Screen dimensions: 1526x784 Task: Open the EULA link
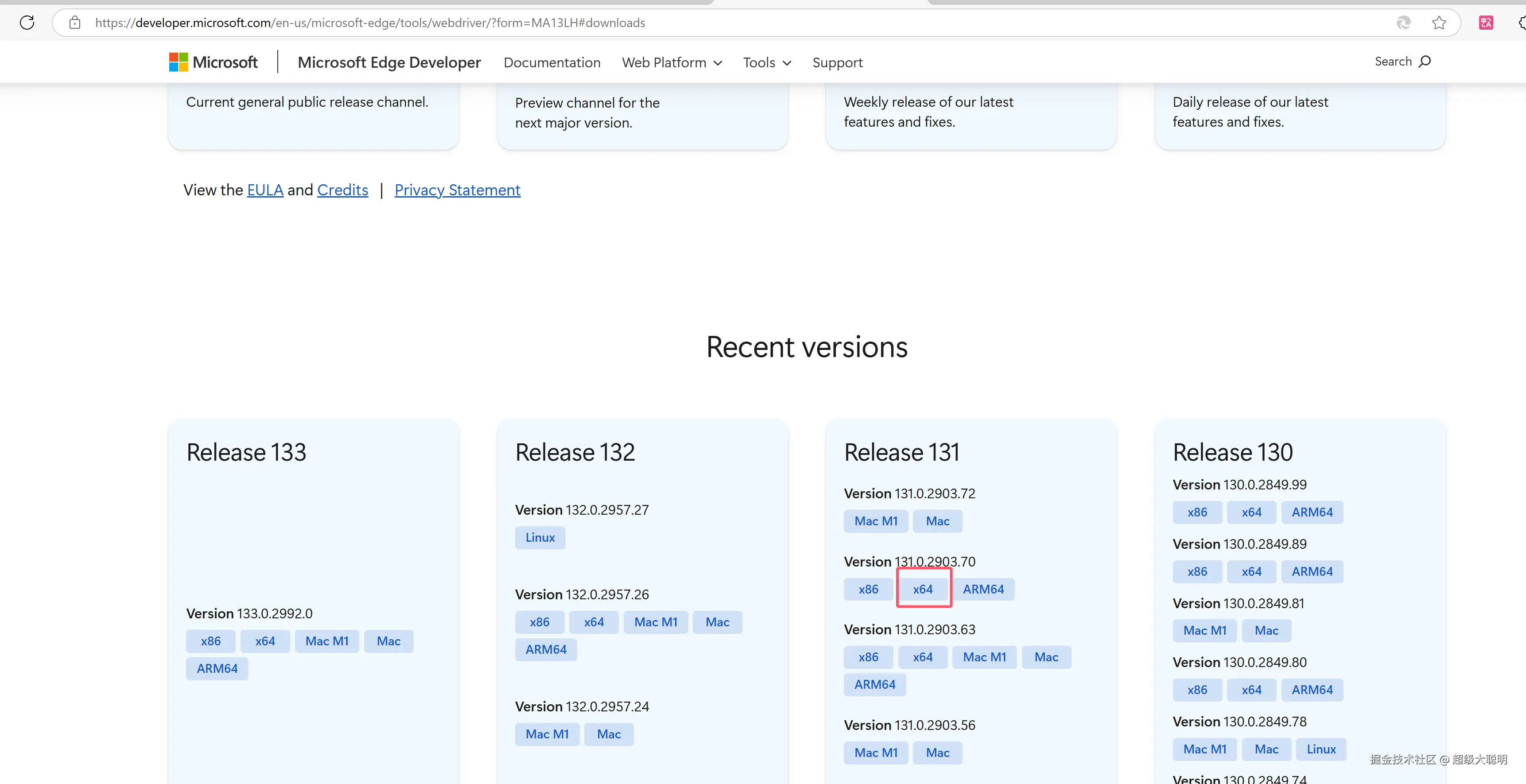[265, 190]
